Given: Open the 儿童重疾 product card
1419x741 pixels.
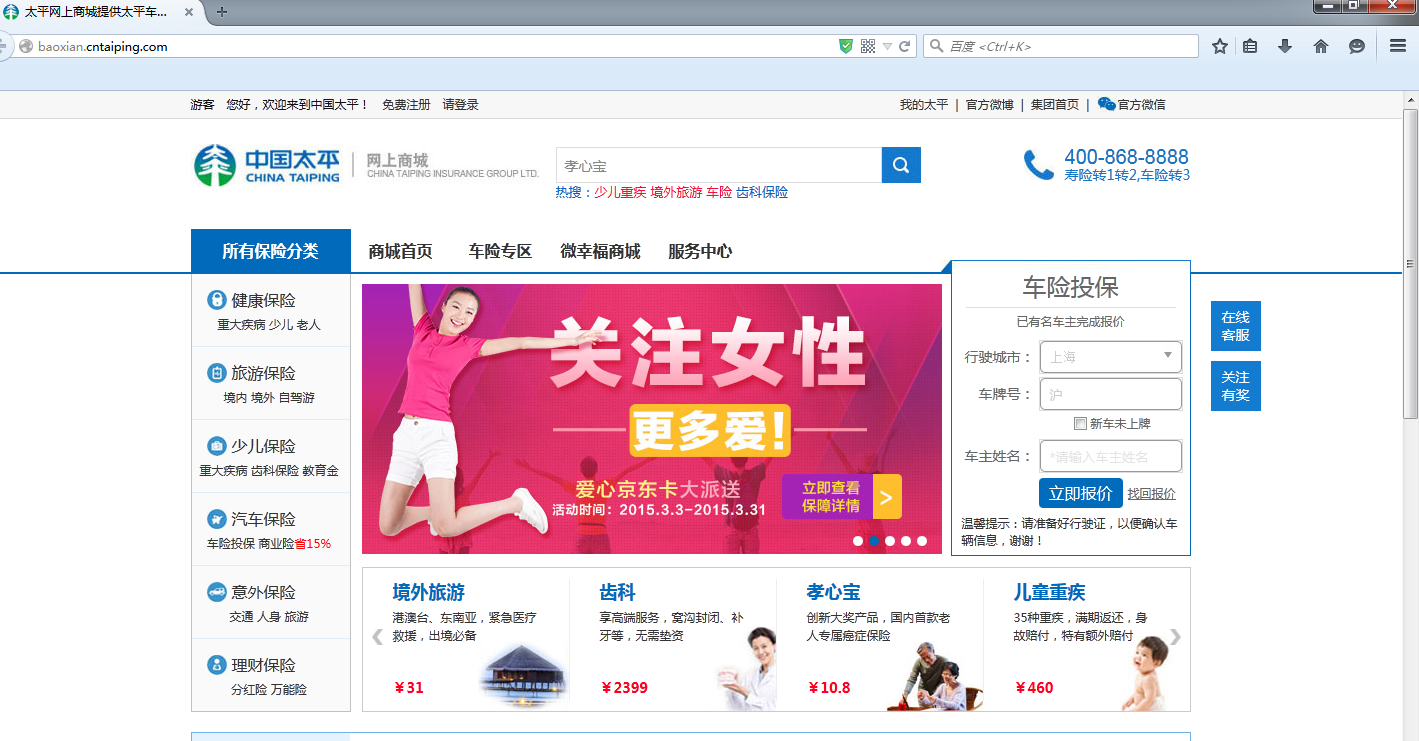Looking at the screenshot, I should point(1087,640).
